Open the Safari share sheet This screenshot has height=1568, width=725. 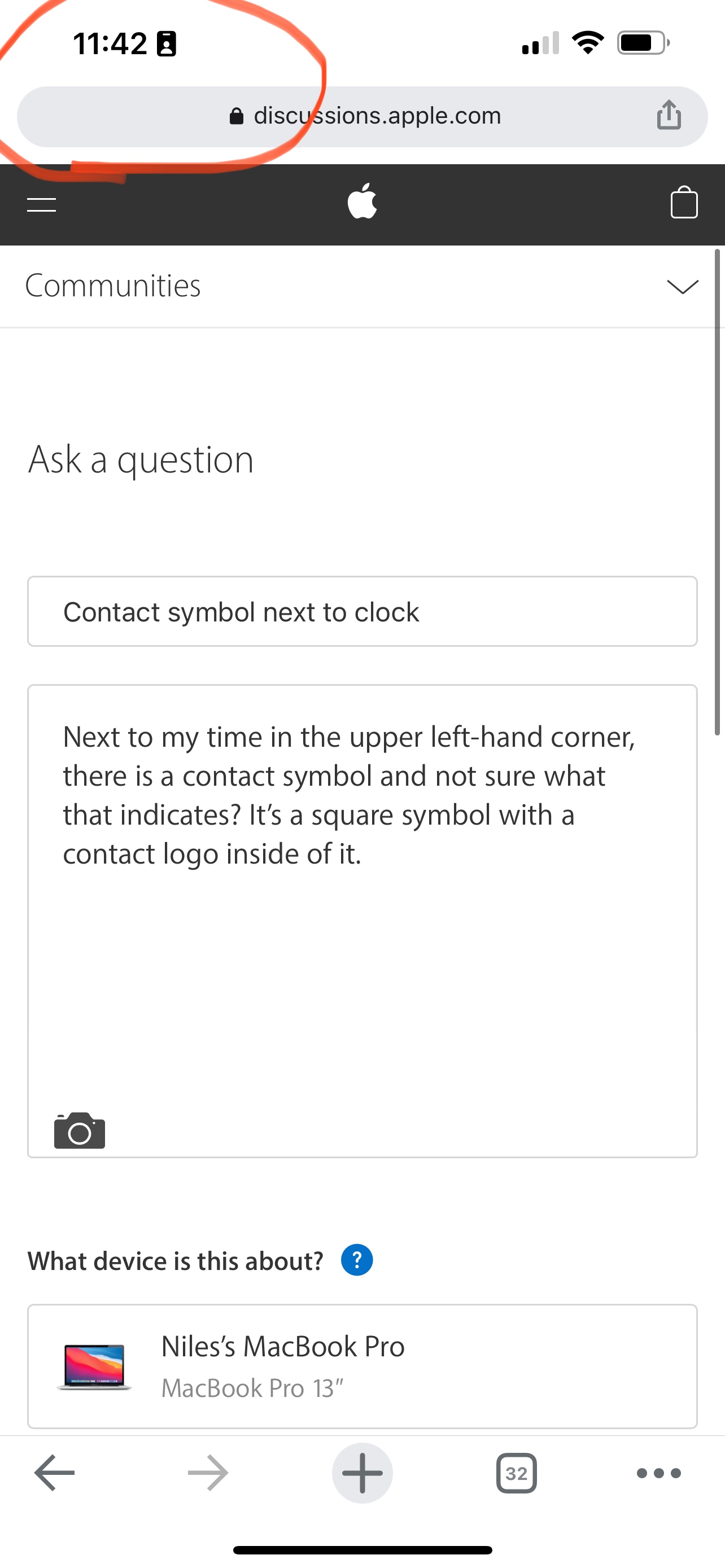click(669, 116)
